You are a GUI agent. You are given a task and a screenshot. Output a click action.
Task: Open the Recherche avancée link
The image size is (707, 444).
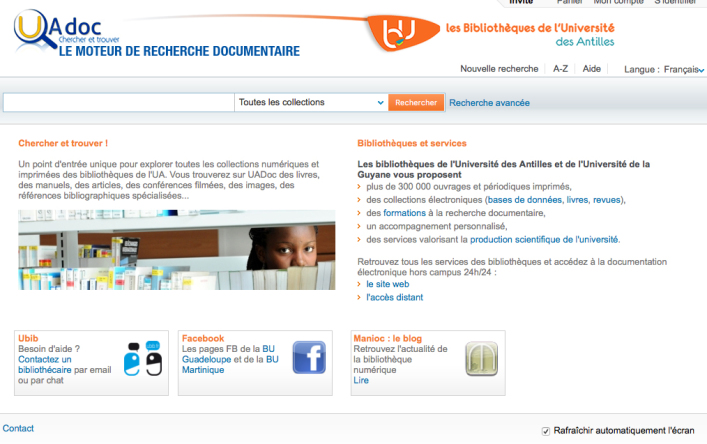[489, 103]
